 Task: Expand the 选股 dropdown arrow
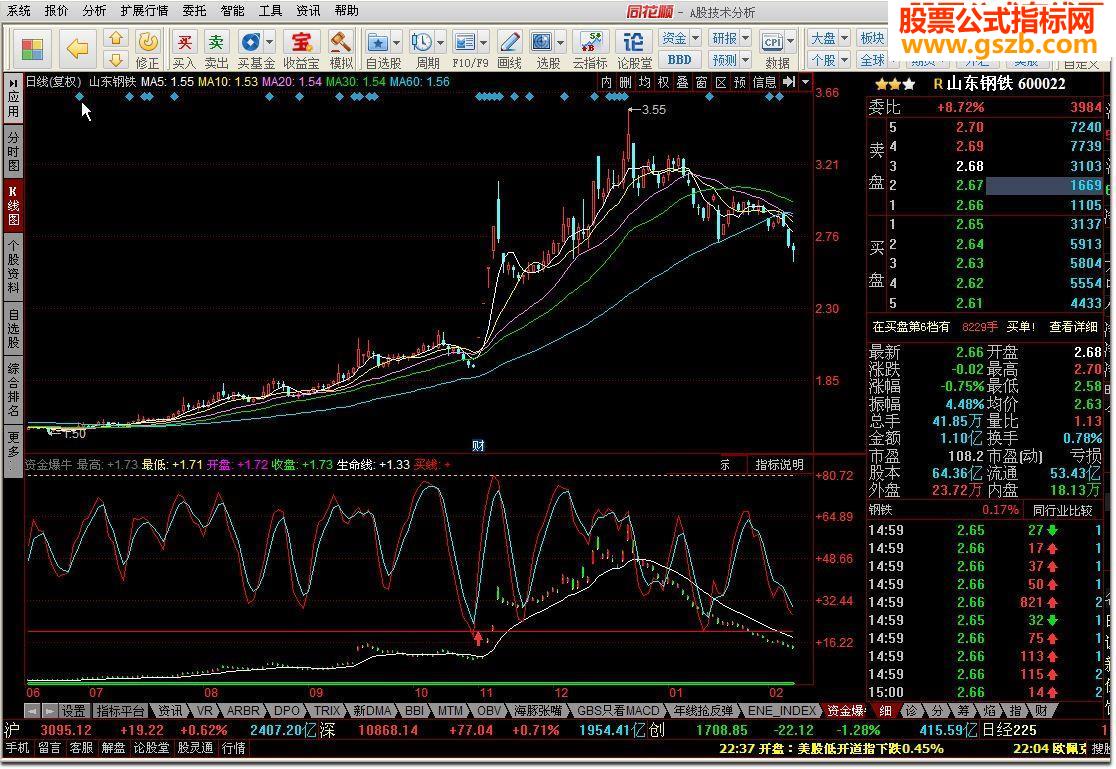click(x=560, y=42)
